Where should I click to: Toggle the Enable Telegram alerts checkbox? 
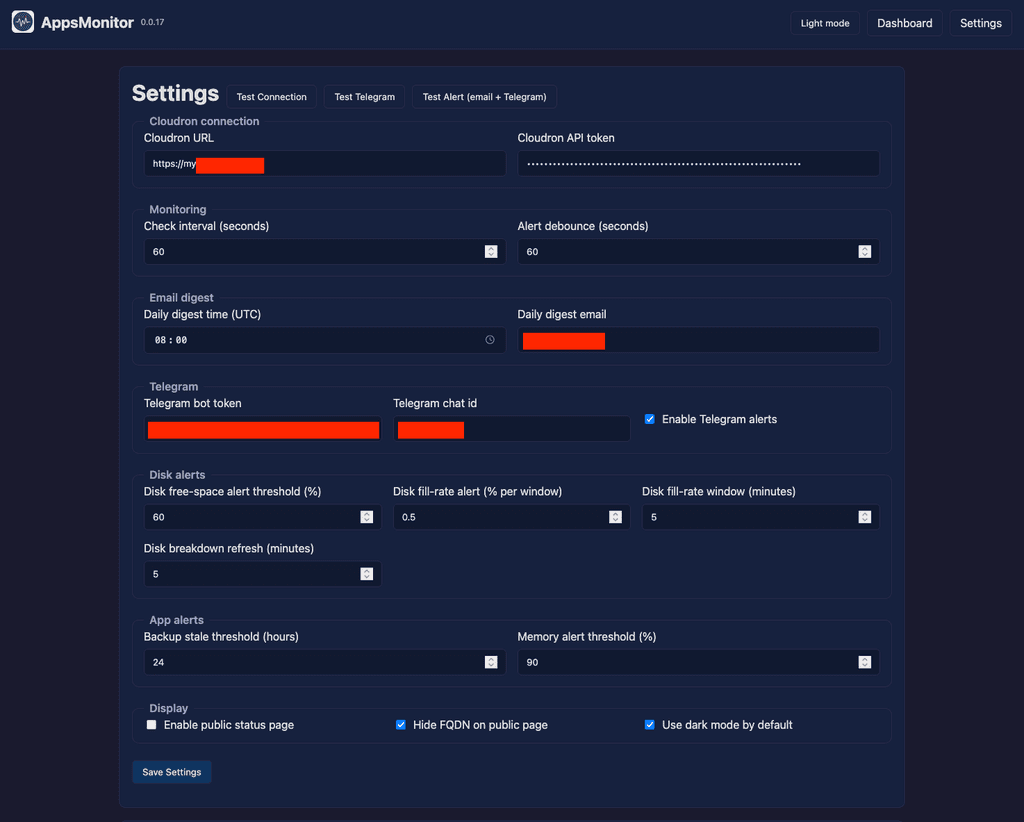coord(650,419)
